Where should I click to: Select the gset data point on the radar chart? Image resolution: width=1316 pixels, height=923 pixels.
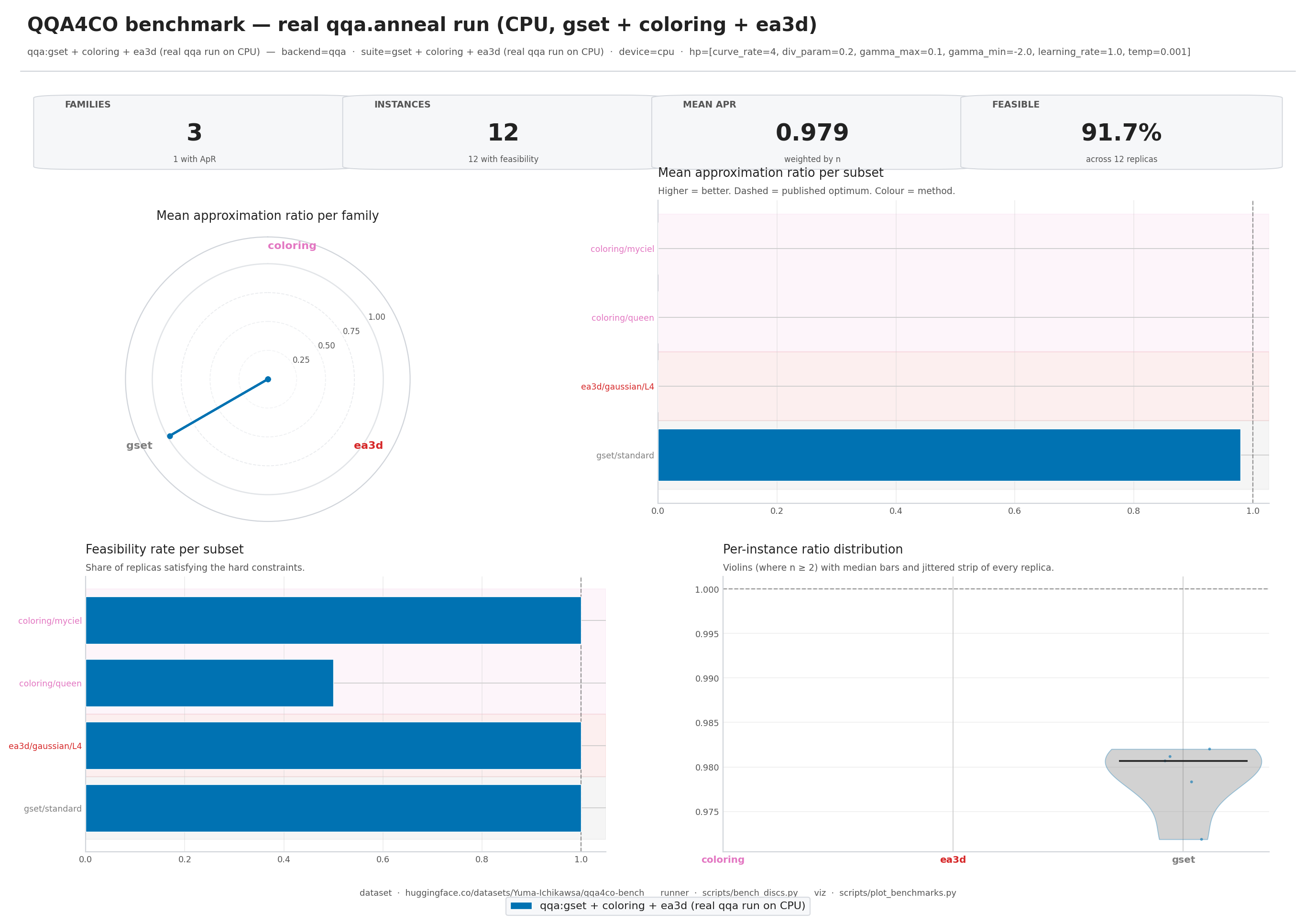point(170,436)
